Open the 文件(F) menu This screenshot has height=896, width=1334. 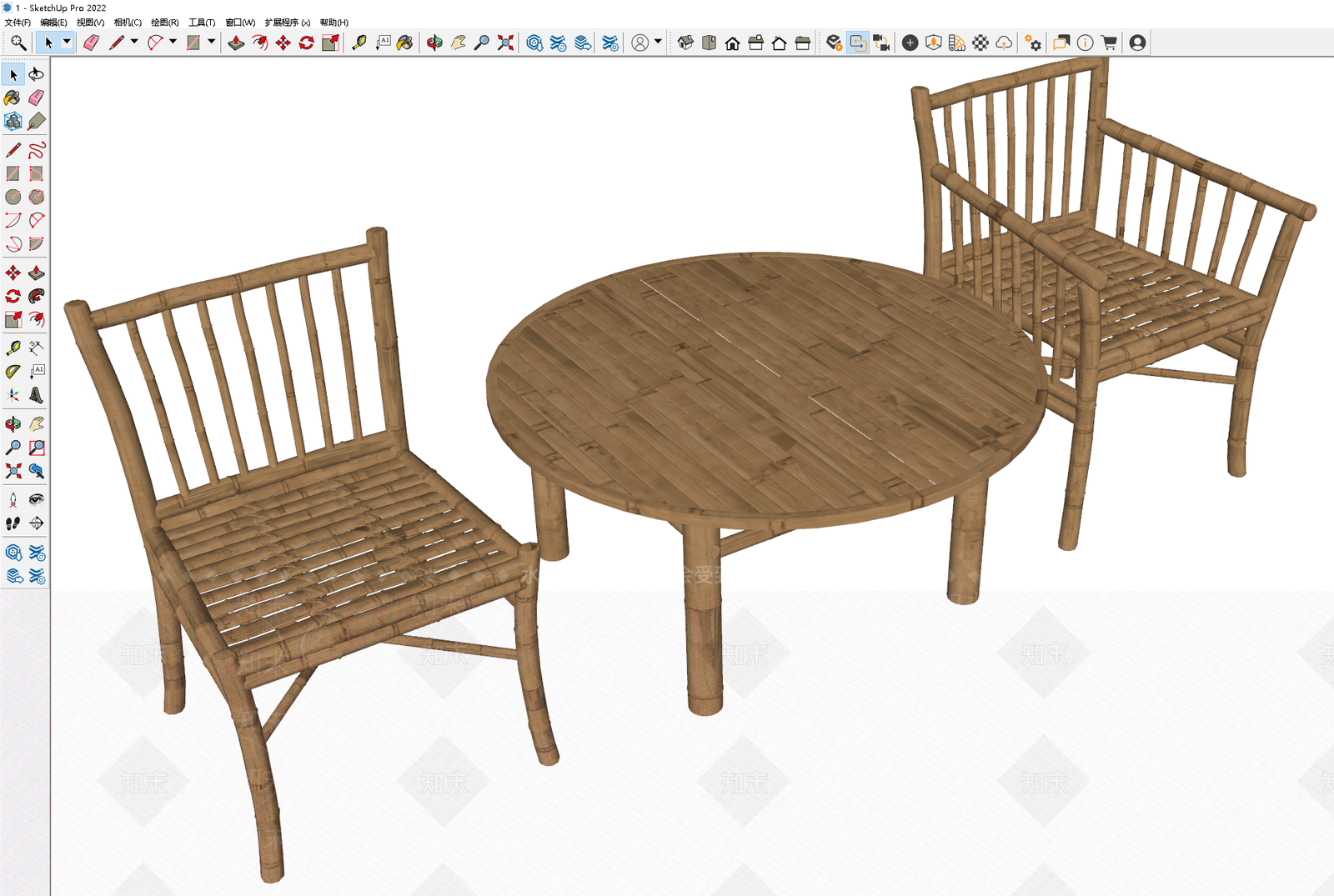coord(18,23)
